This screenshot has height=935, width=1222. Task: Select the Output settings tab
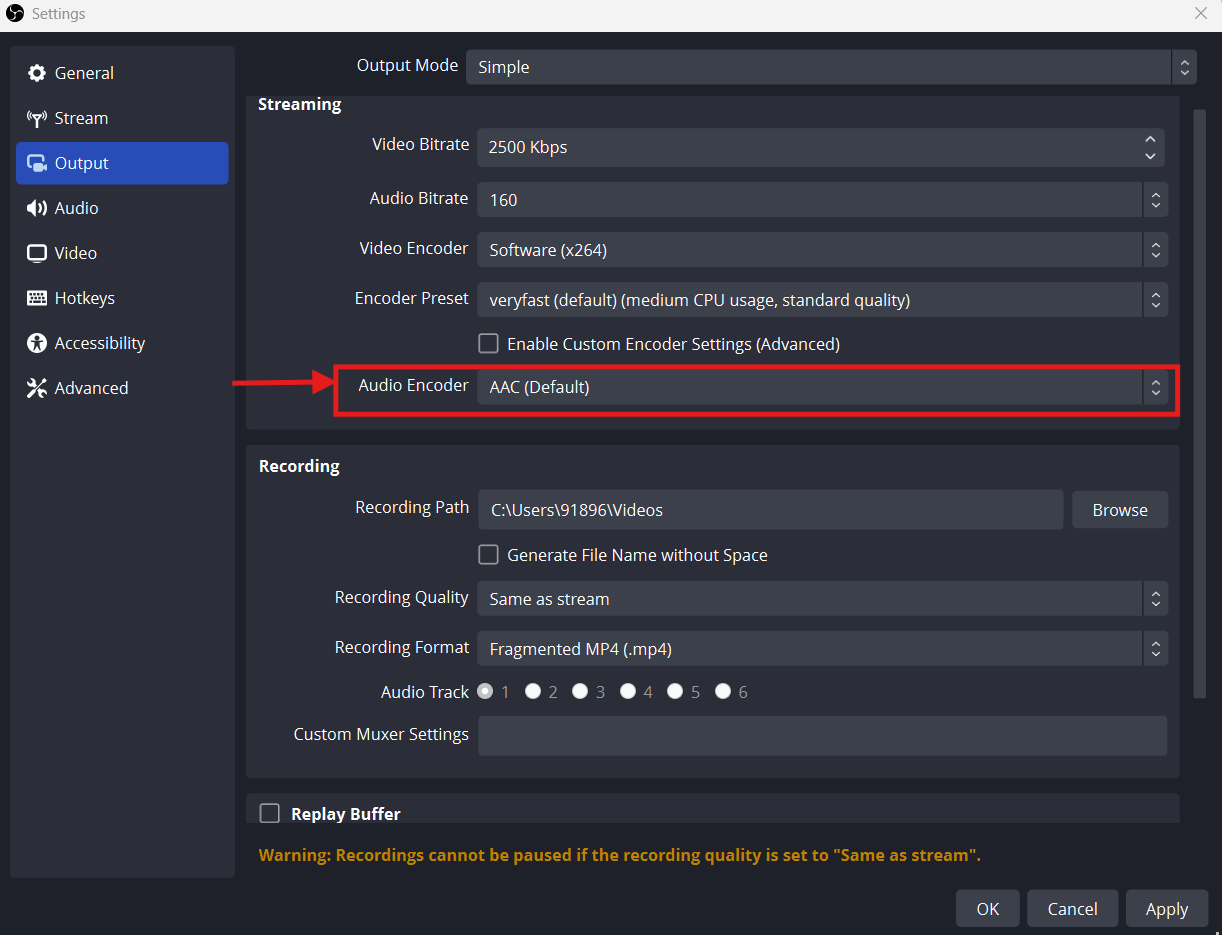tap(122, 163)
